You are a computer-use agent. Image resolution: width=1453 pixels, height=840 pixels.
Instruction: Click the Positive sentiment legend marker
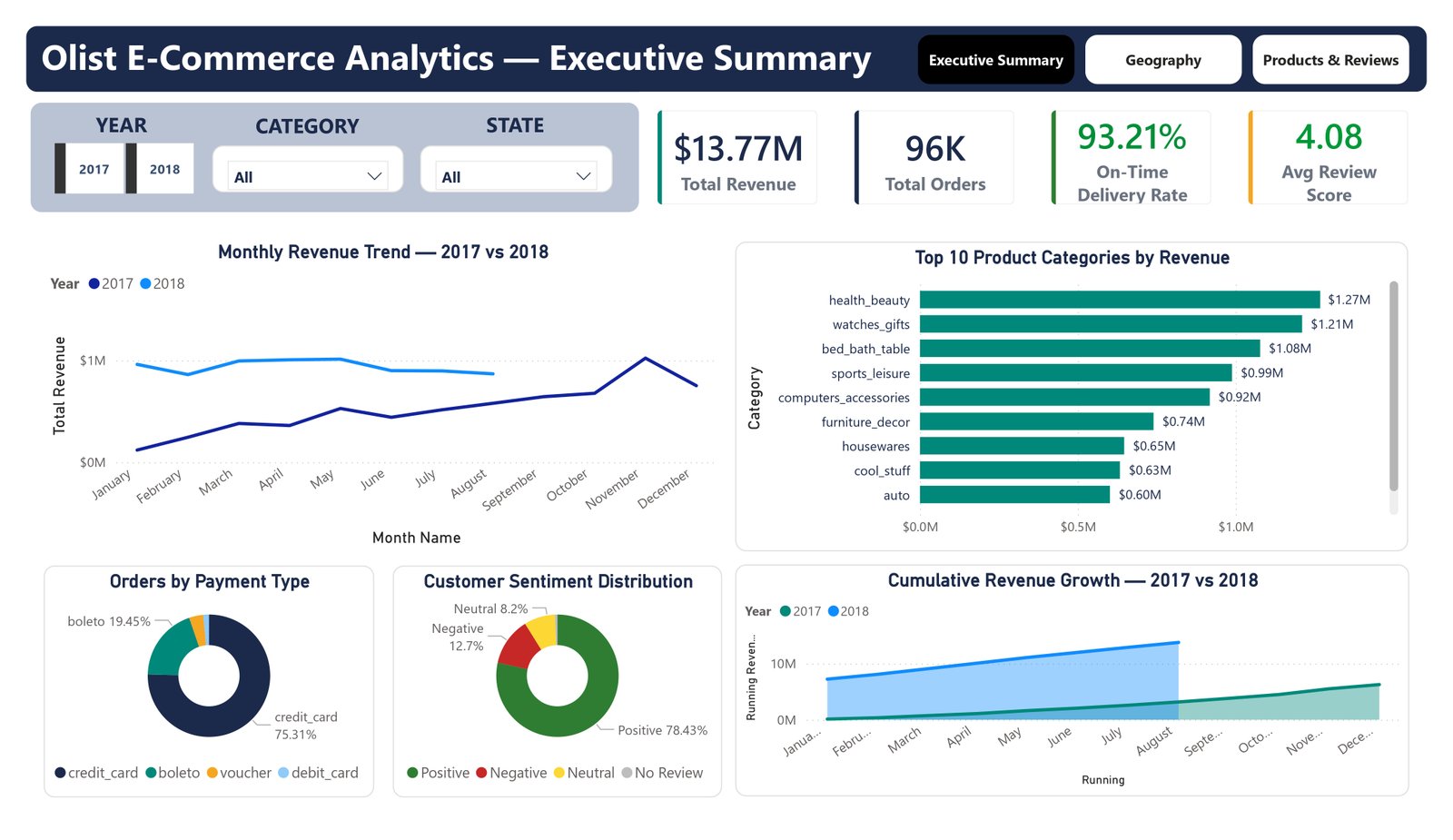(412, 773)
